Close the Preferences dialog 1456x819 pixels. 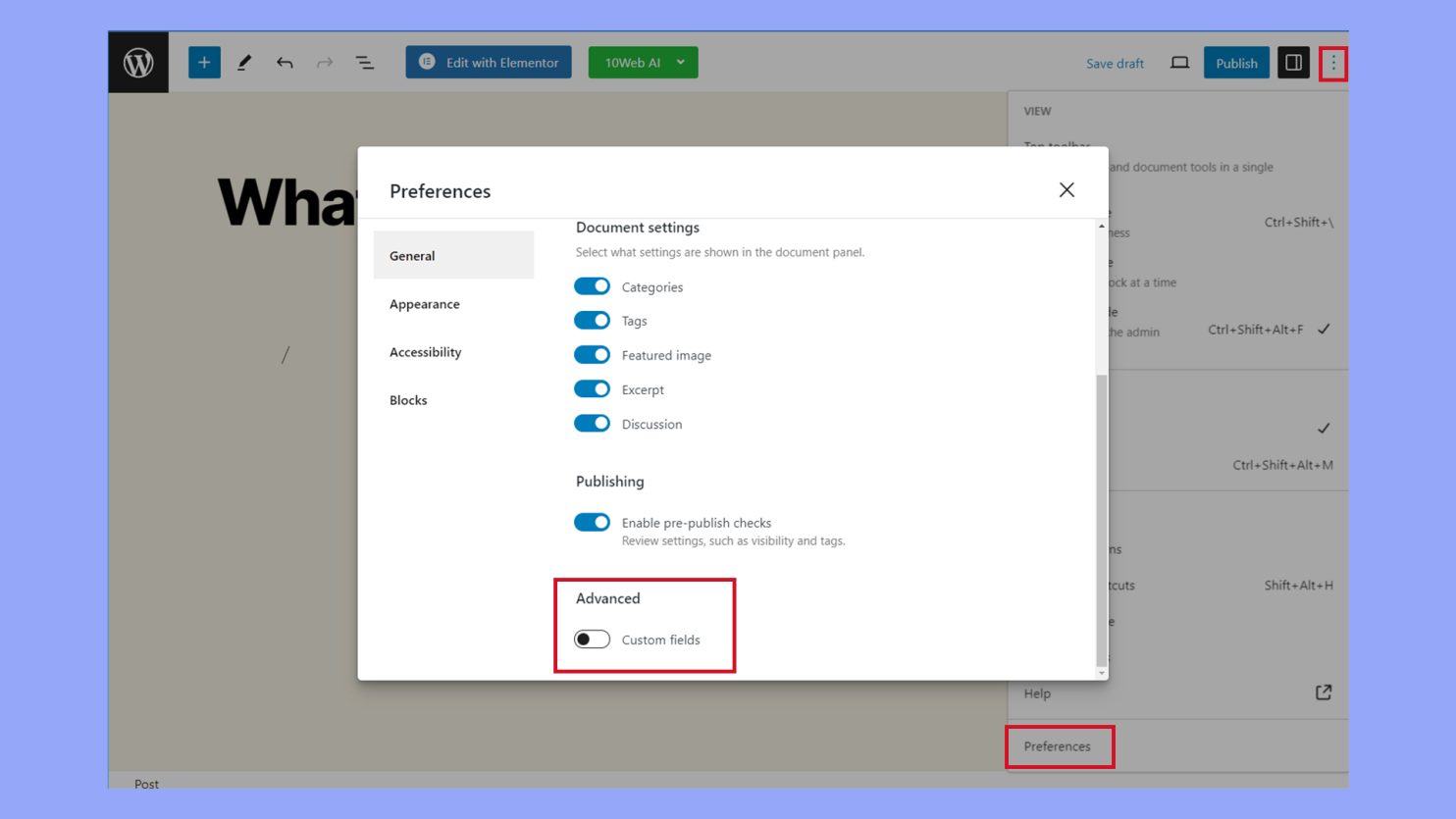click(x=1066, y=189)
